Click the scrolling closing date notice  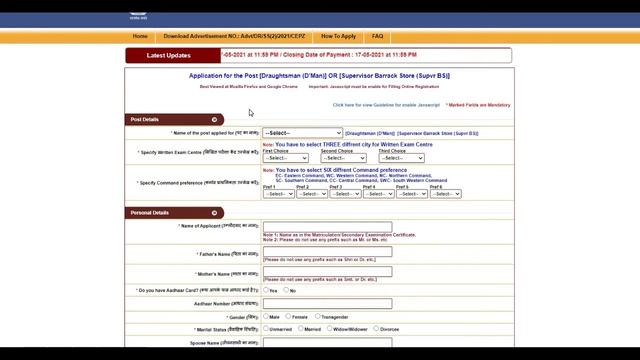coord(320,55)
